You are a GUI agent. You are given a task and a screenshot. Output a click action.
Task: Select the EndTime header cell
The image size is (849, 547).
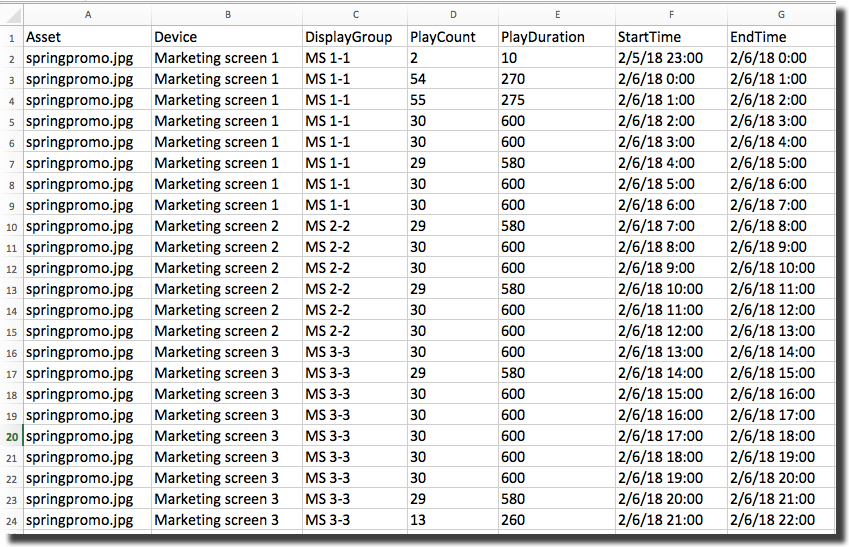click(x=780, y=37)
